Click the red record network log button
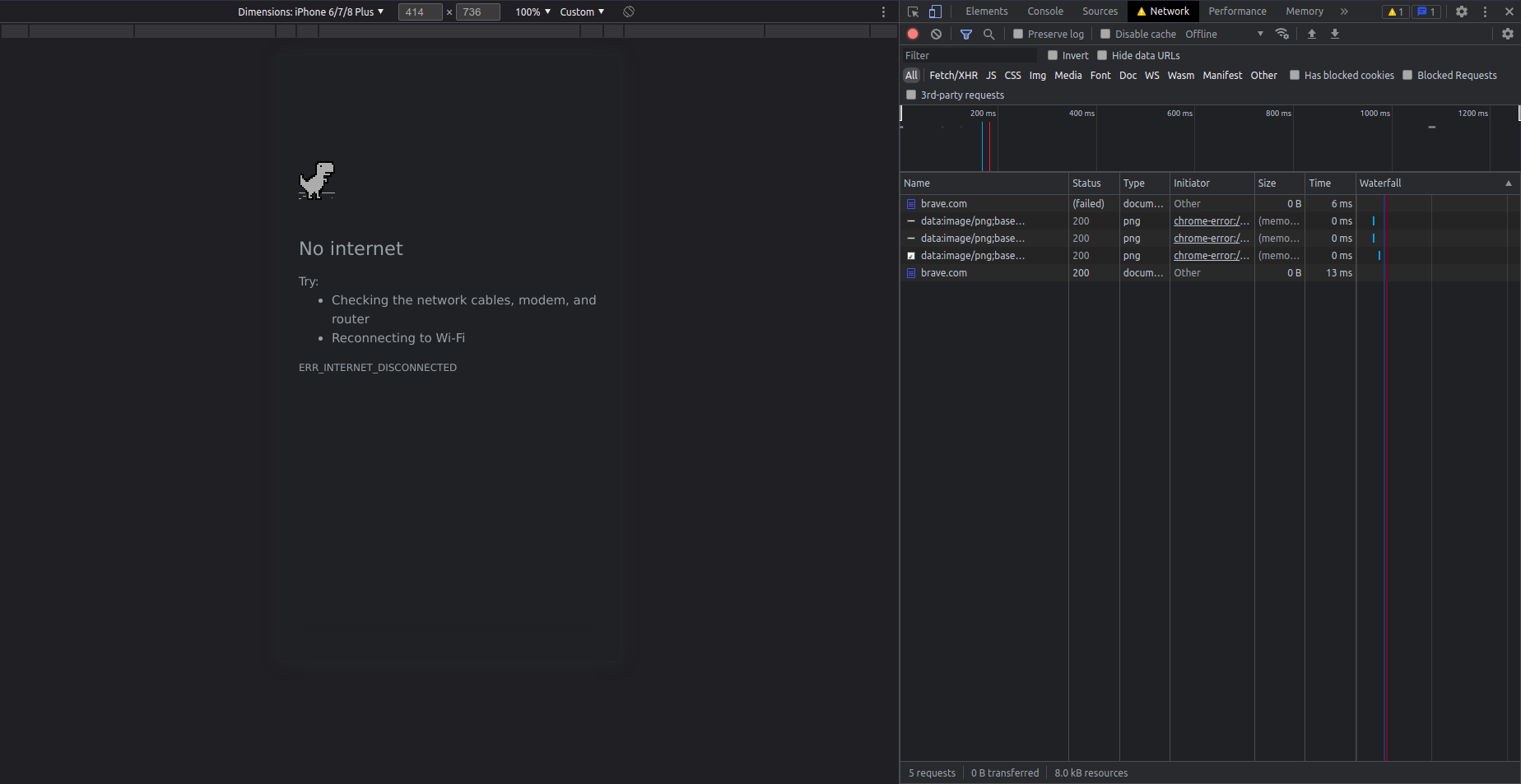The height and width of the screenshot is (784, 1521). [x=913, y=34]
